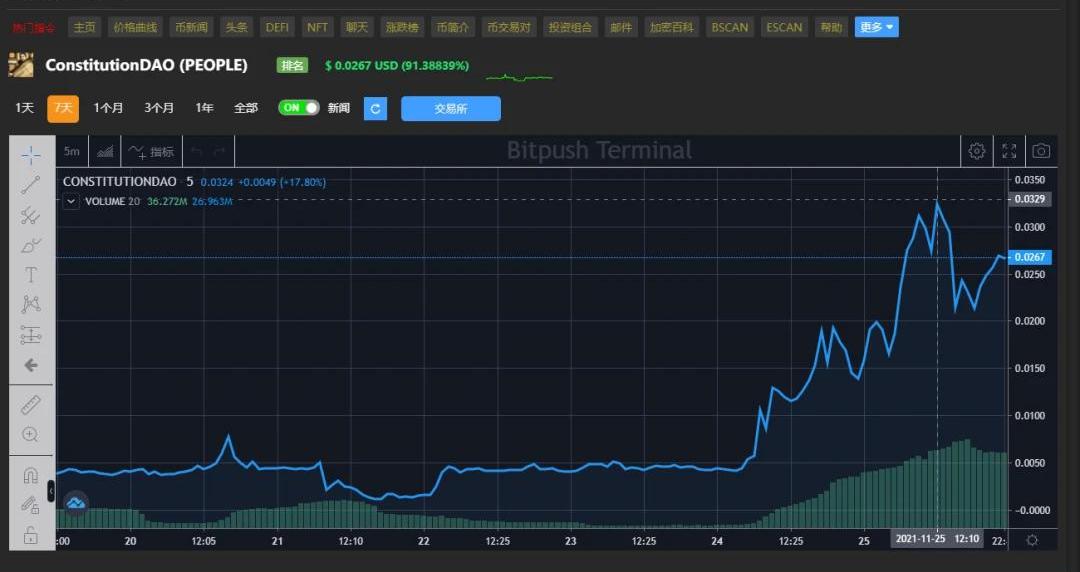Screen dimensions: 1080x572
Task: Activate the zoom in tool
Action: point(31,434)
